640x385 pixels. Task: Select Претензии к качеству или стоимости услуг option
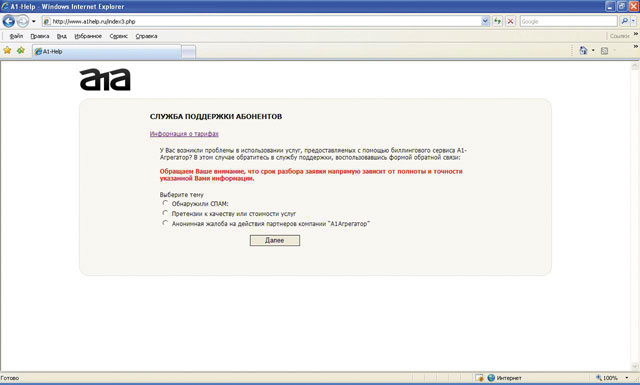[165, 213]
